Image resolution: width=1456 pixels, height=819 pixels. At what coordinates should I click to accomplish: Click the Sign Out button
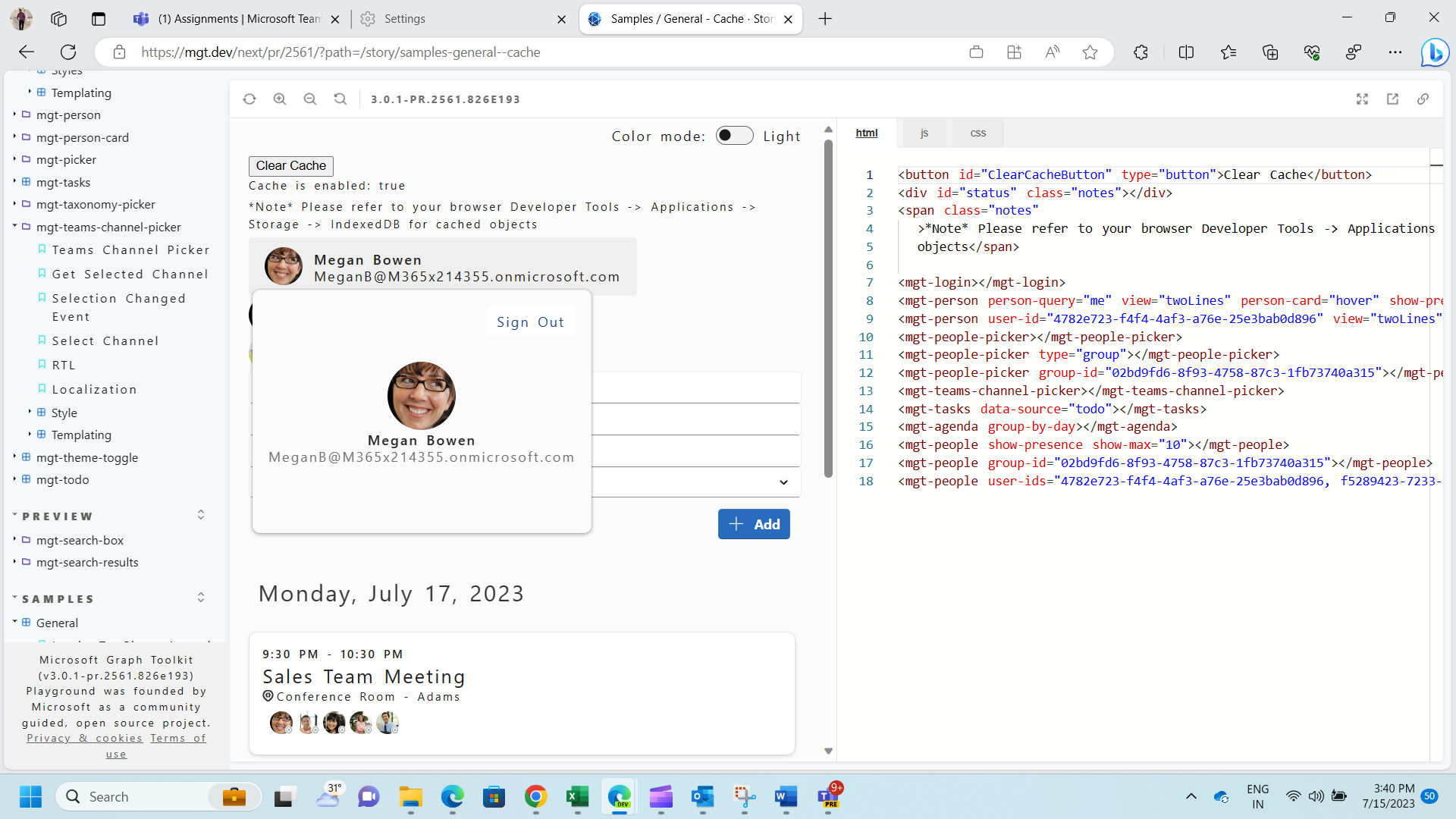(x=530, y=322)
